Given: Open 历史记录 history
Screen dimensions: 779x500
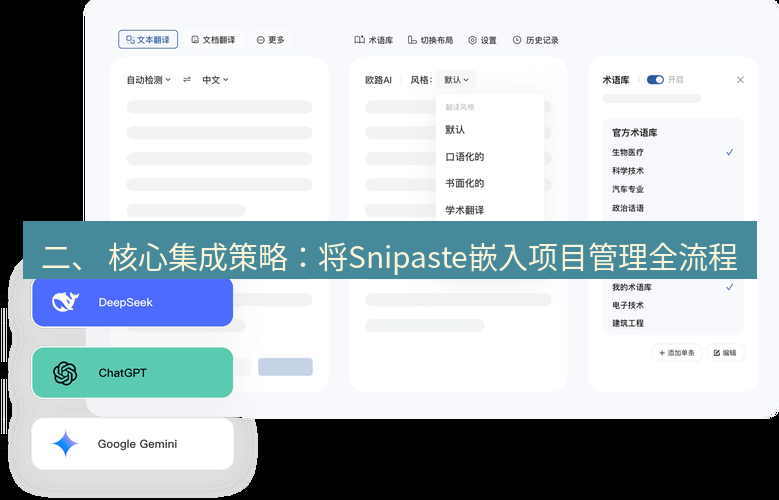Looking at the screenshot, I should [536, 40].
